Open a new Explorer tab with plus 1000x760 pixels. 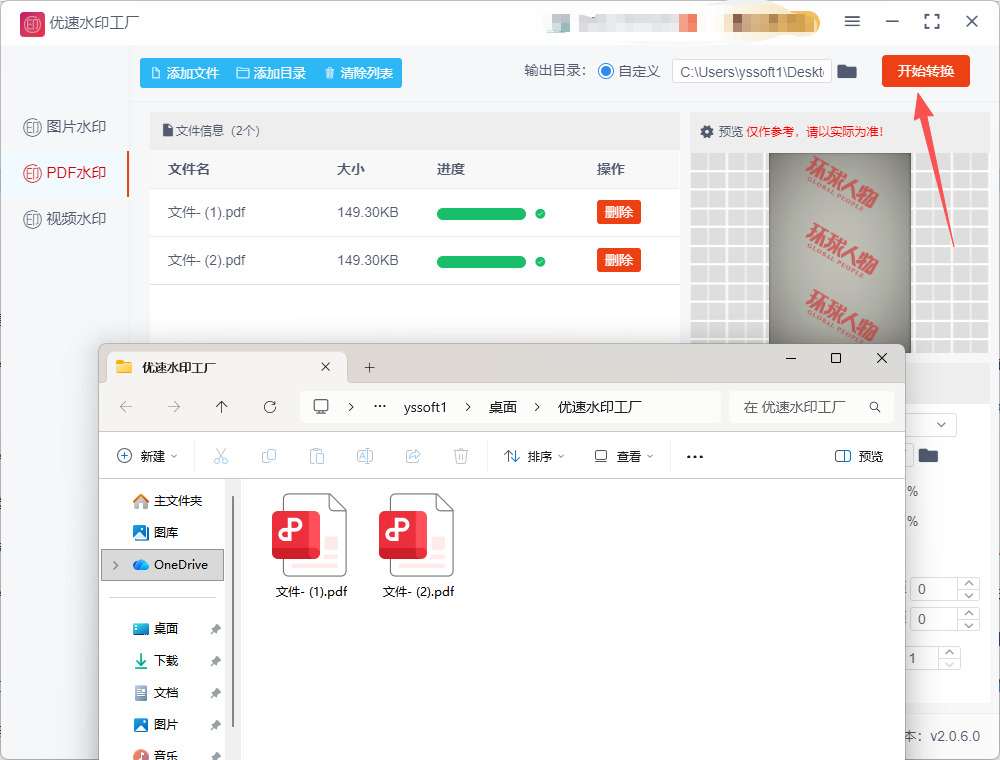[369, 367]
